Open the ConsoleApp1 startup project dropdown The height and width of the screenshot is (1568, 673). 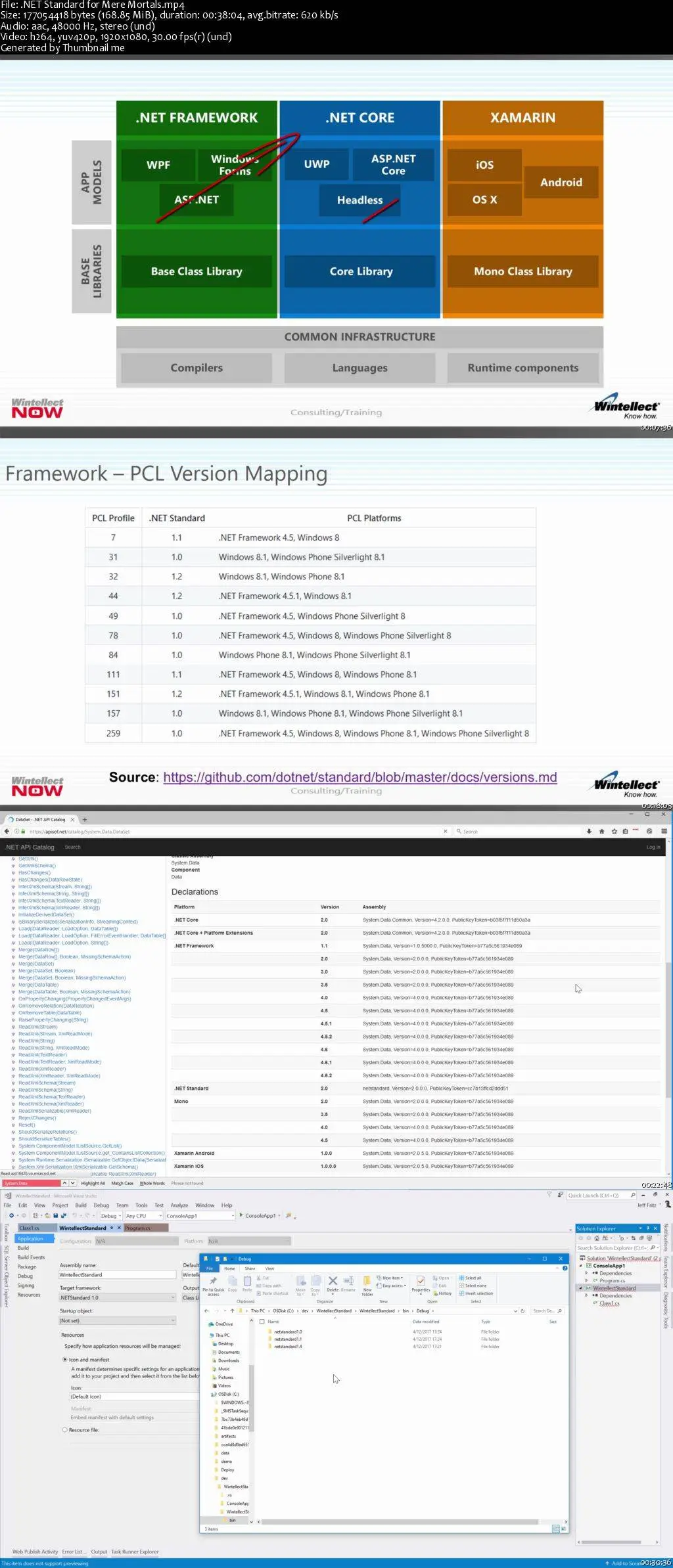pyautogui.click(x=200, y=1215)
